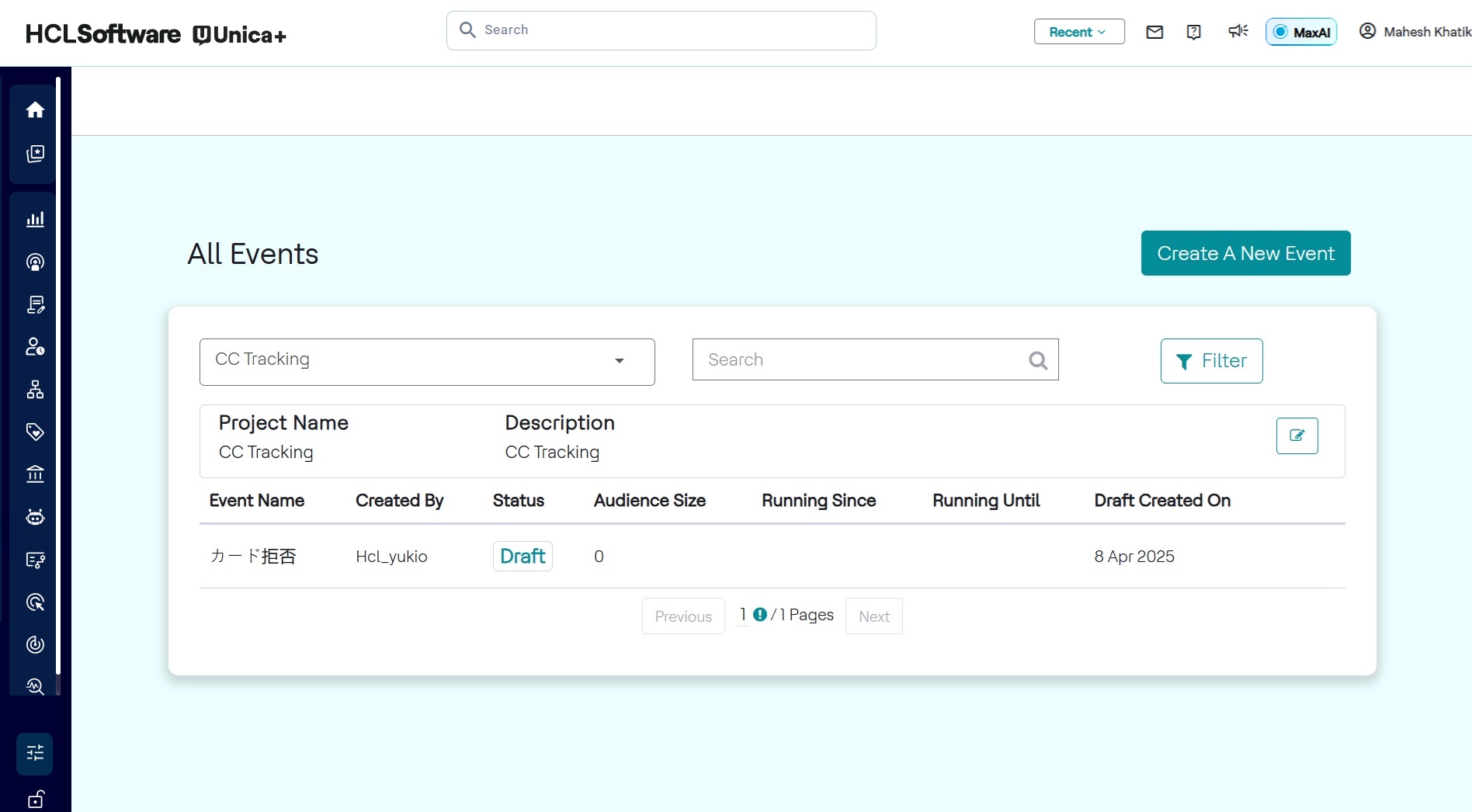Image resolution: width=1472 pixels, height=812 pixels.
Task: Go to Home in the sidebar
Action: tap(35, 110)
